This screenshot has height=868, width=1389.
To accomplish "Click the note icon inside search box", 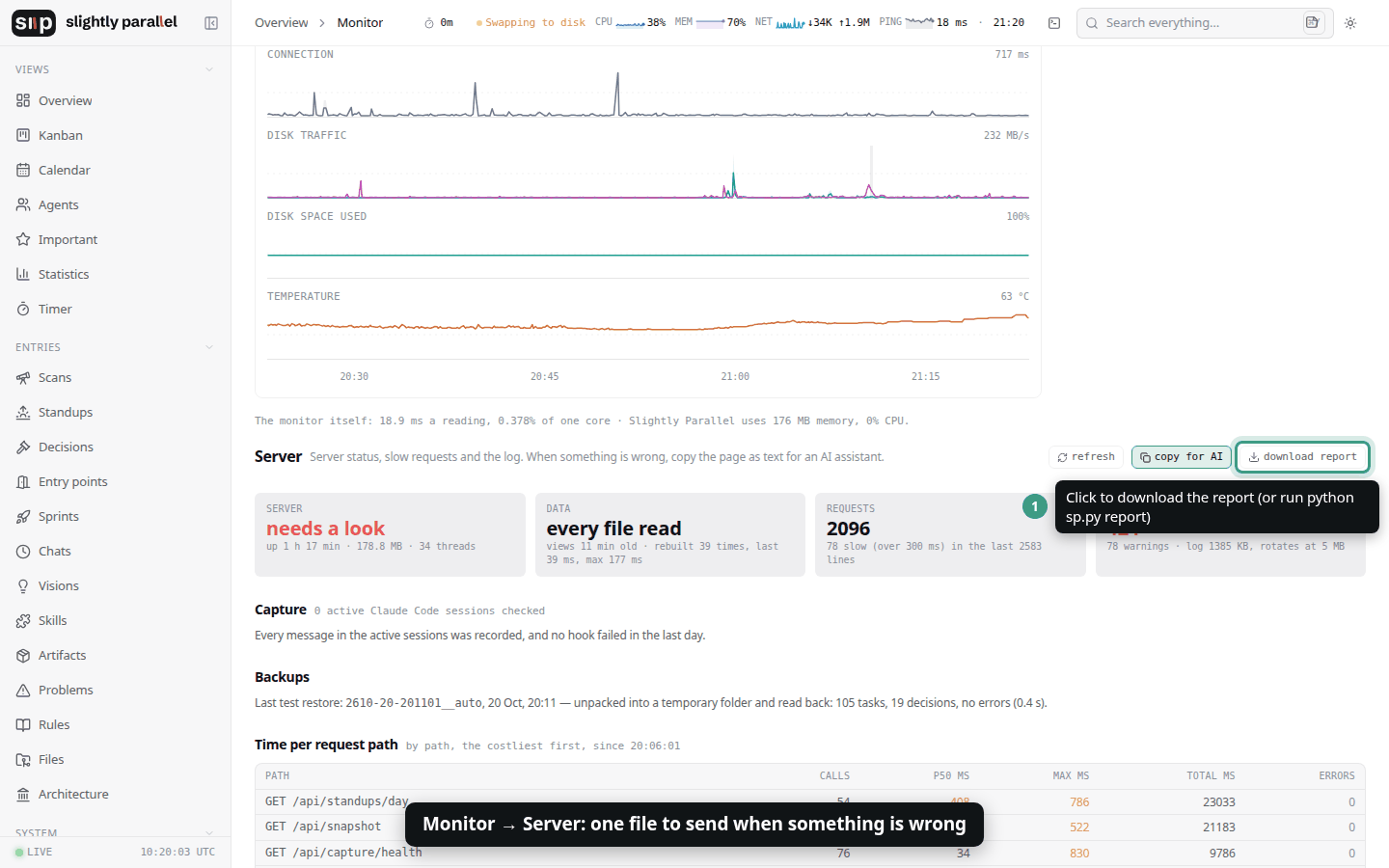I will [1313, 22].
